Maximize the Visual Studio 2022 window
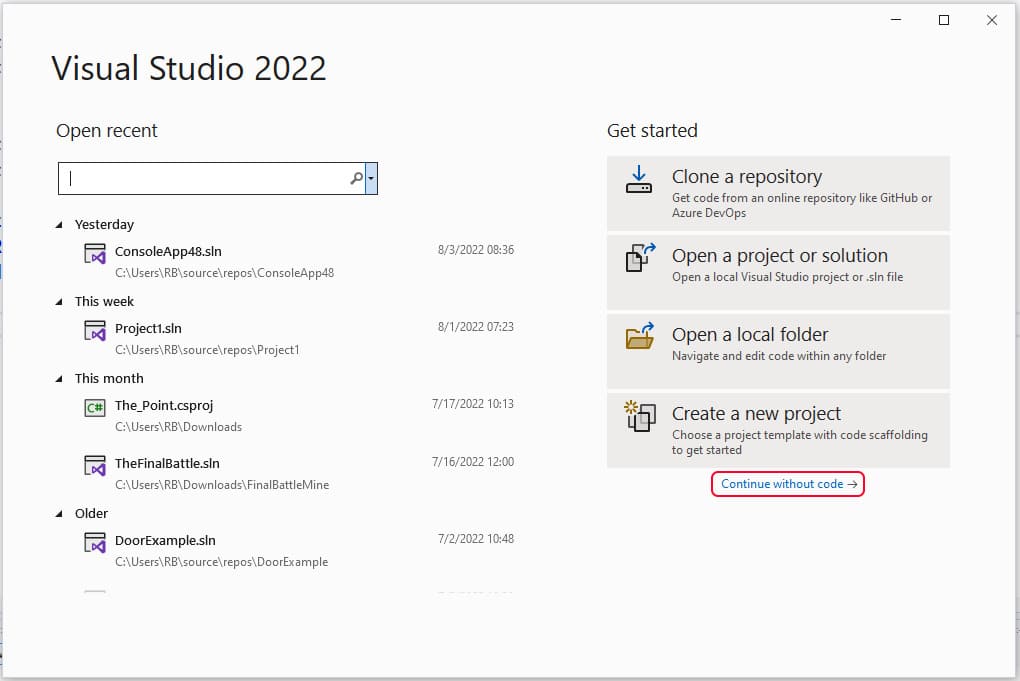The width and height of the screenshot is (1020, 681). point(943,20)
